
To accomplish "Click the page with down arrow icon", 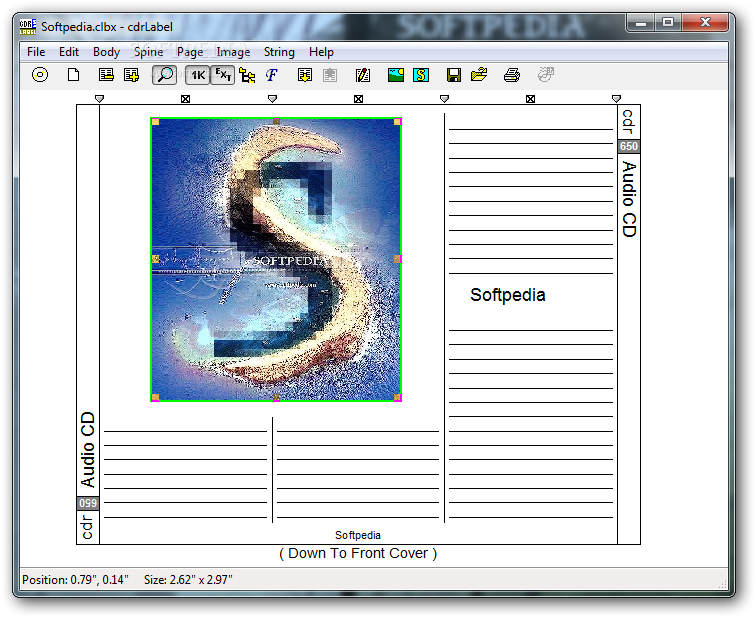I will pos(305,75).
